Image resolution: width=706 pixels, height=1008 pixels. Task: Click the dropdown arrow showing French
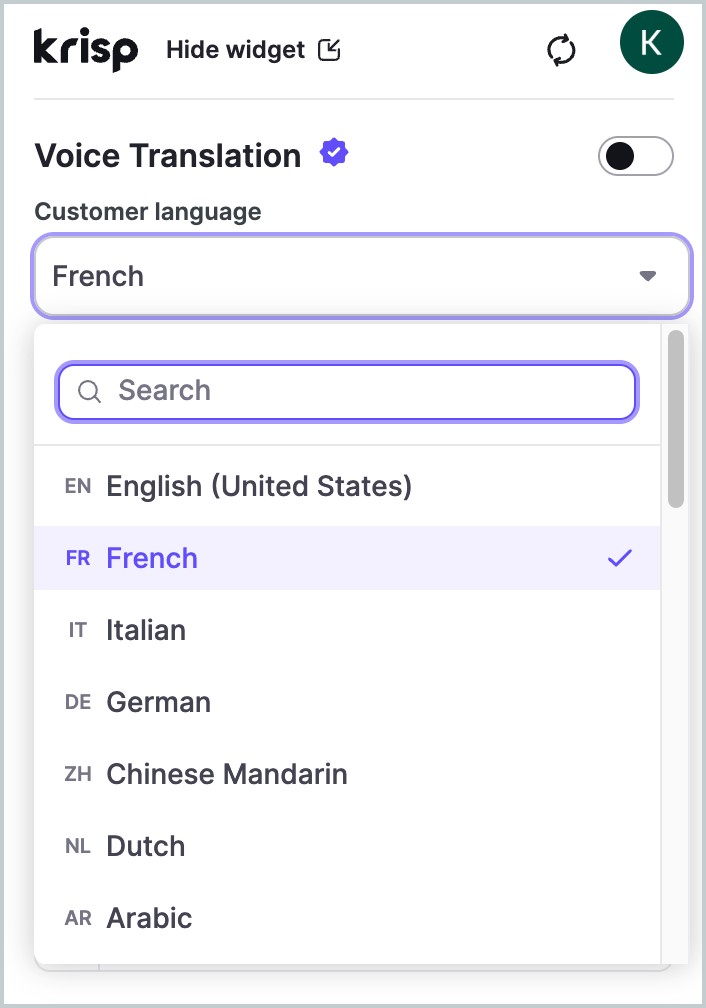tap(648, 276)
